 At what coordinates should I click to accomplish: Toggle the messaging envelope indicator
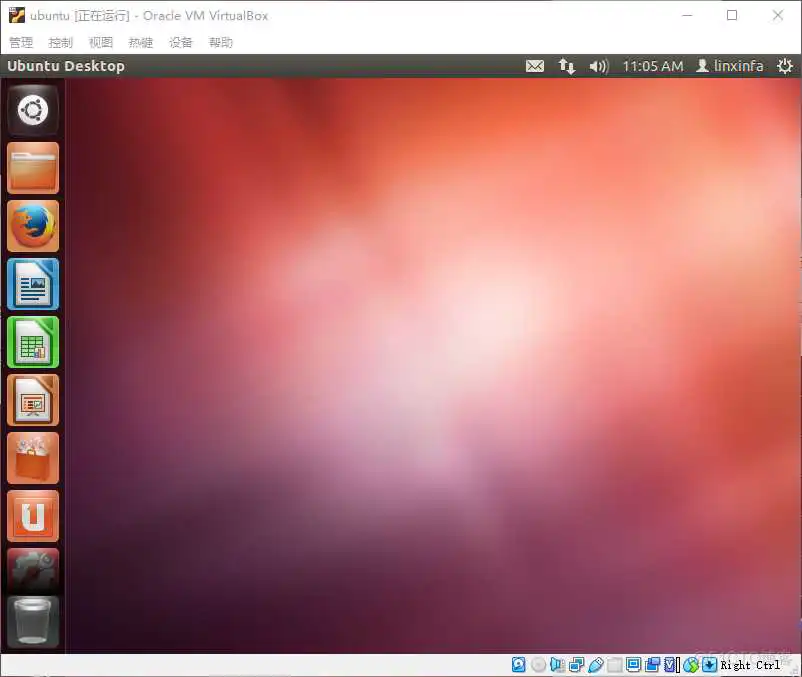[x=534, y=66]
